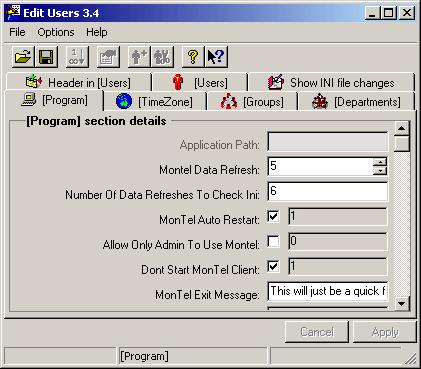
Task: Click the Allow Only Admin value field
Action: pyautogui.click(x=338, y=242)
